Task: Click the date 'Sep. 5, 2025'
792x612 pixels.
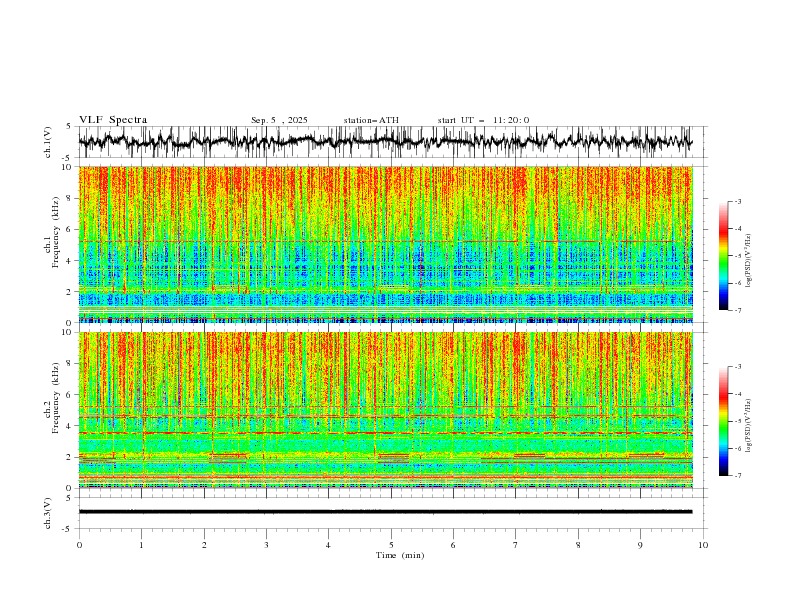Action: [279, 120]
